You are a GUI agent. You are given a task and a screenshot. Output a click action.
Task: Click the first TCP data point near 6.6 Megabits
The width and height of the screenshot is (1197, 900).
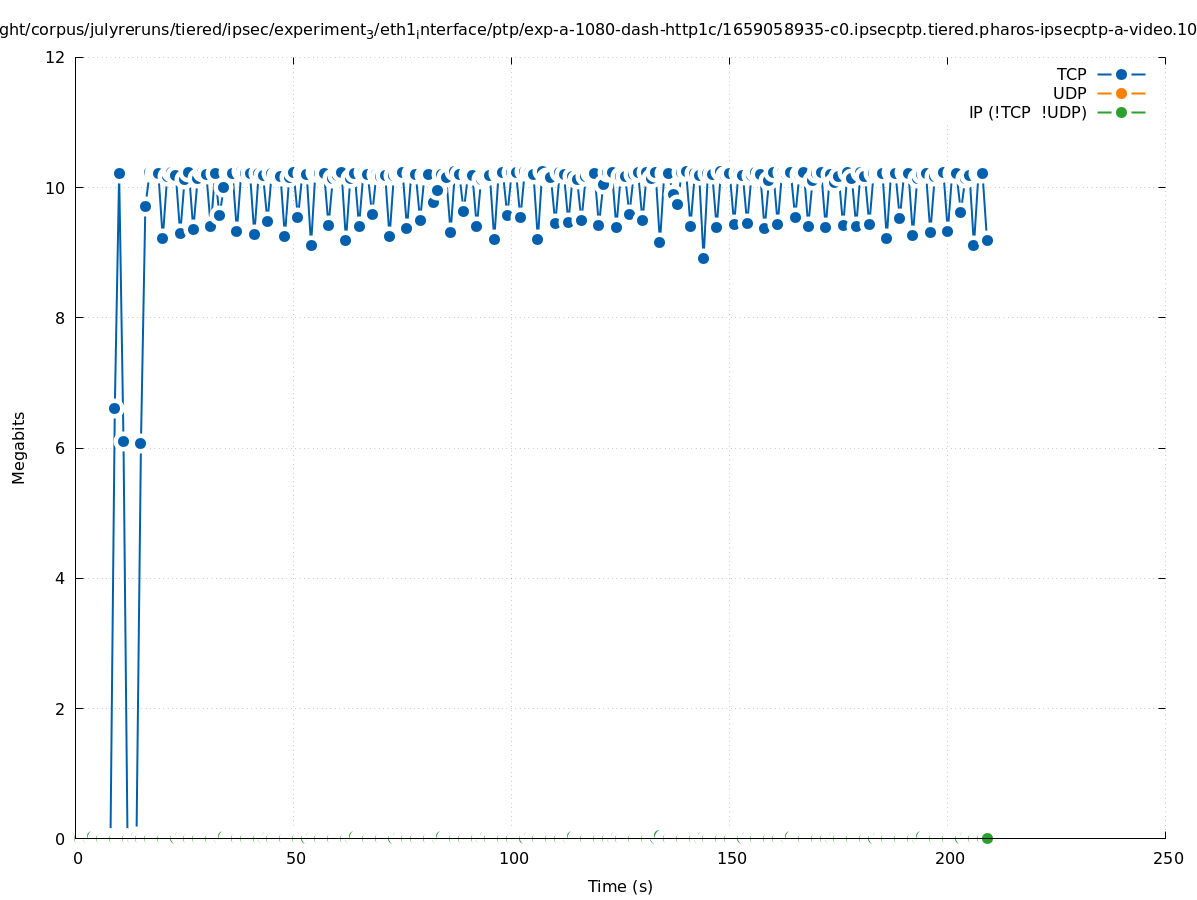[114, 408]
